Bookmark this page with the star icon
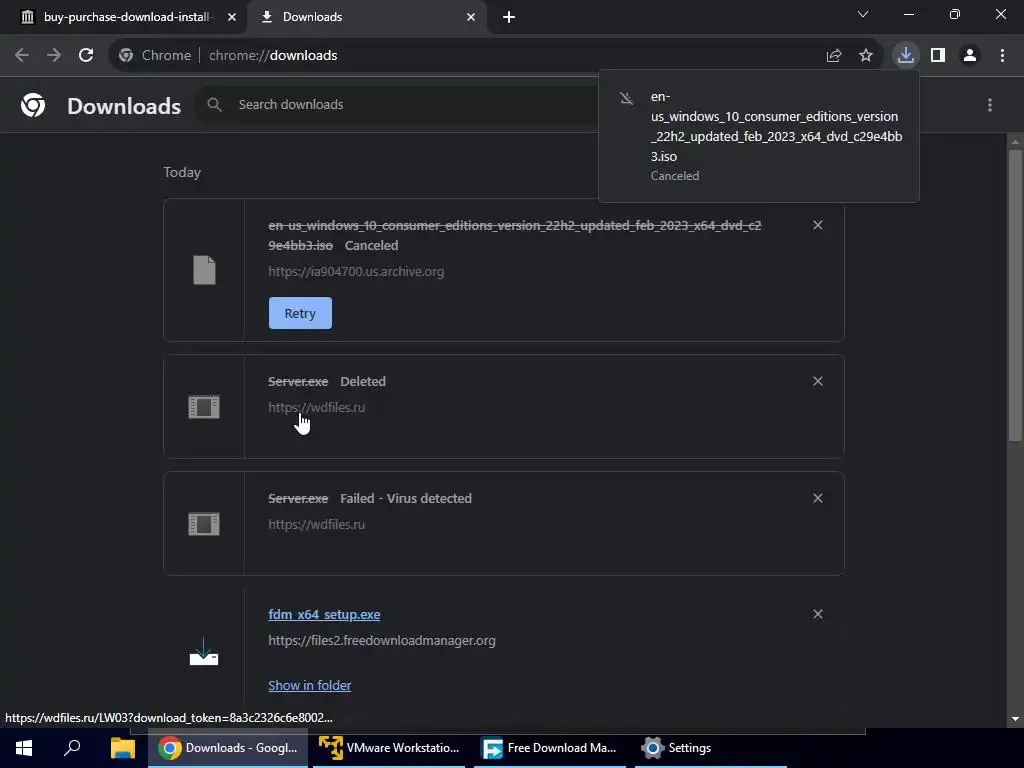The width and height of the screenshot is (1024, 768). 866,56
